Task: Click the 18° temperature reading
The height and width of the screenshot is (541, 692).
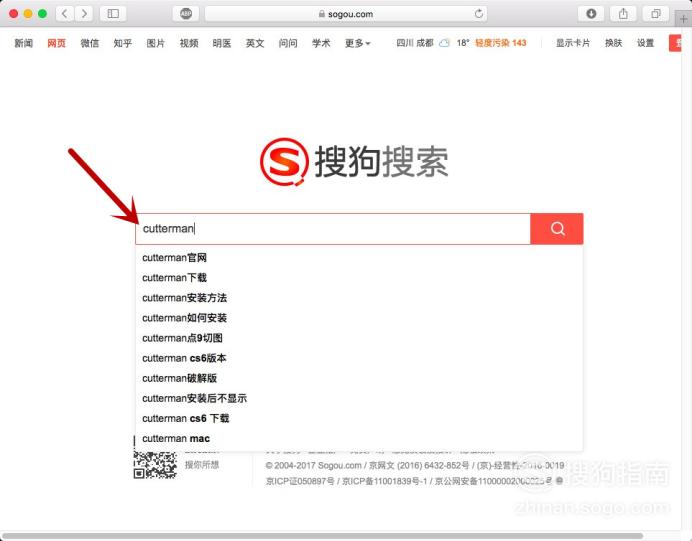Action: [x=463, y=43]
